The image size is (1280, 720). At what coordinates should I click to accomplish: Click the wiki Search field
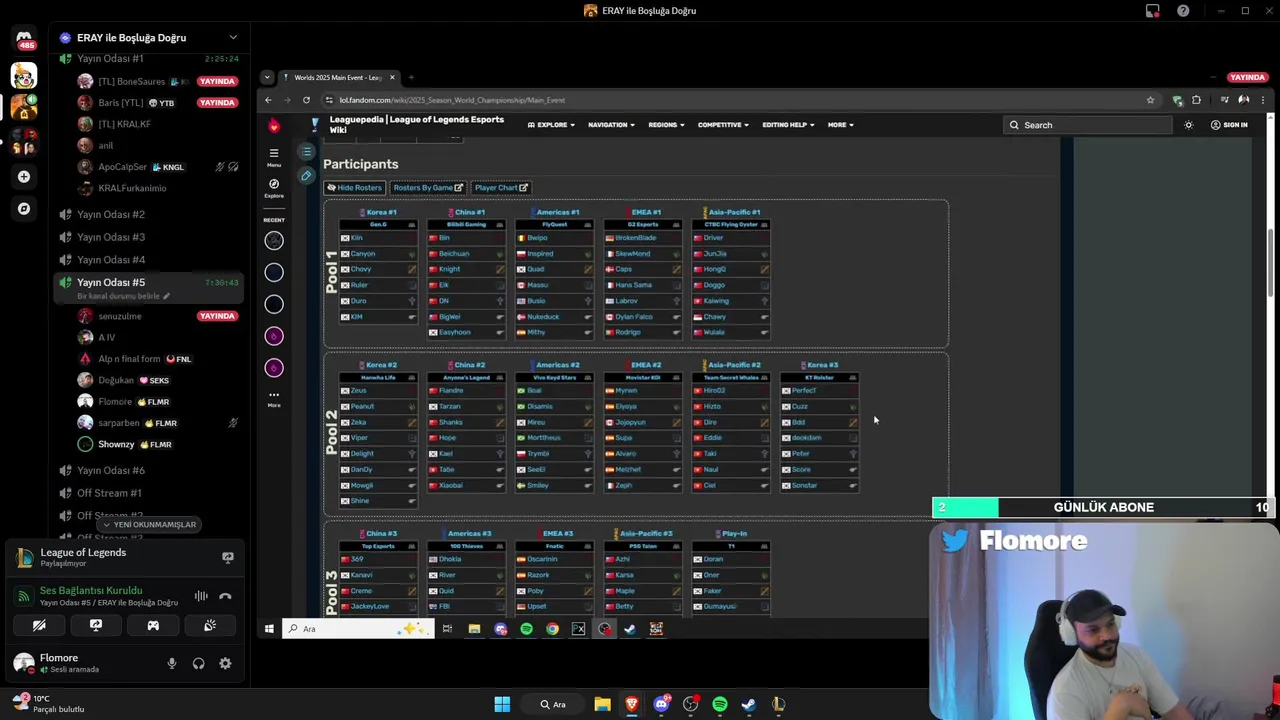1088,125
